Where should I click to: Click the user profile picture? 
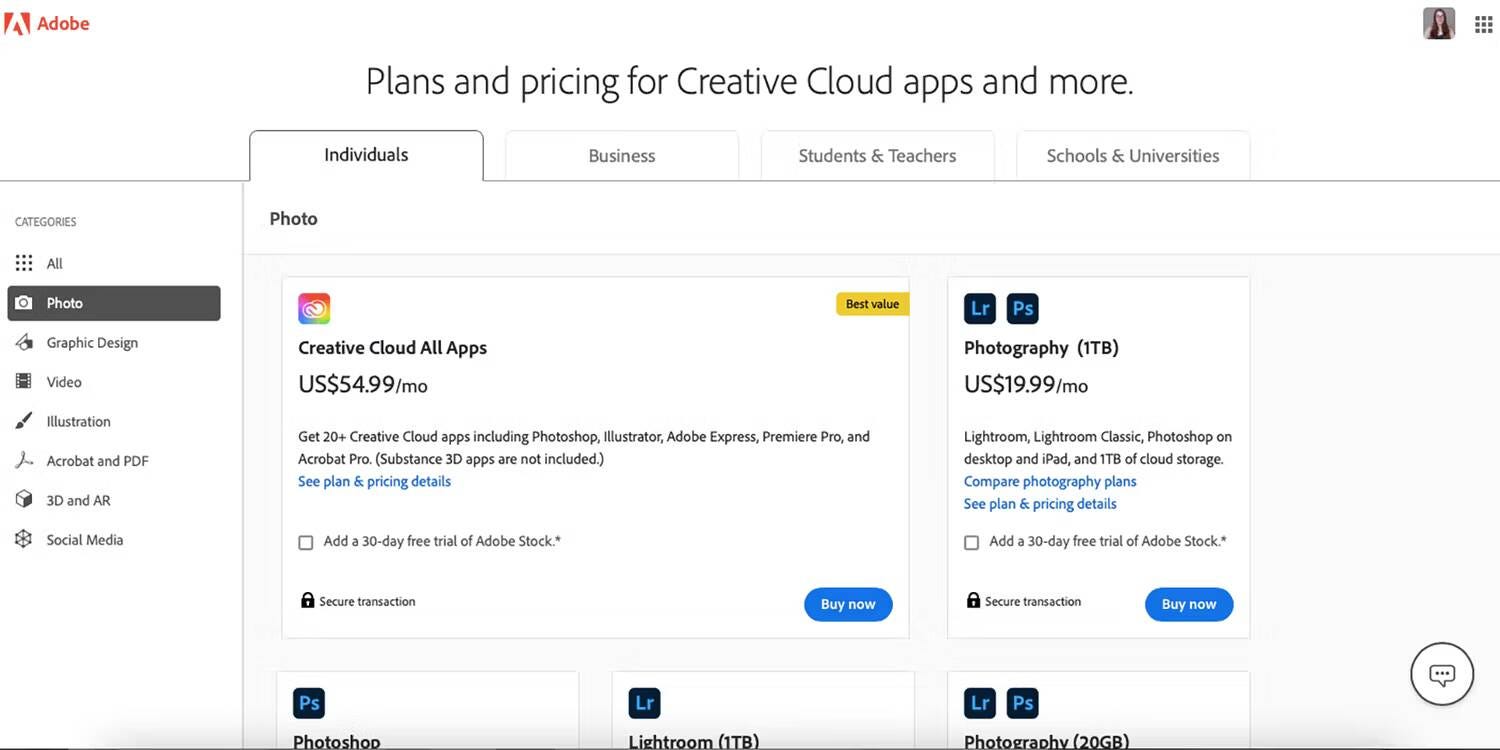tap(1438, 22)
